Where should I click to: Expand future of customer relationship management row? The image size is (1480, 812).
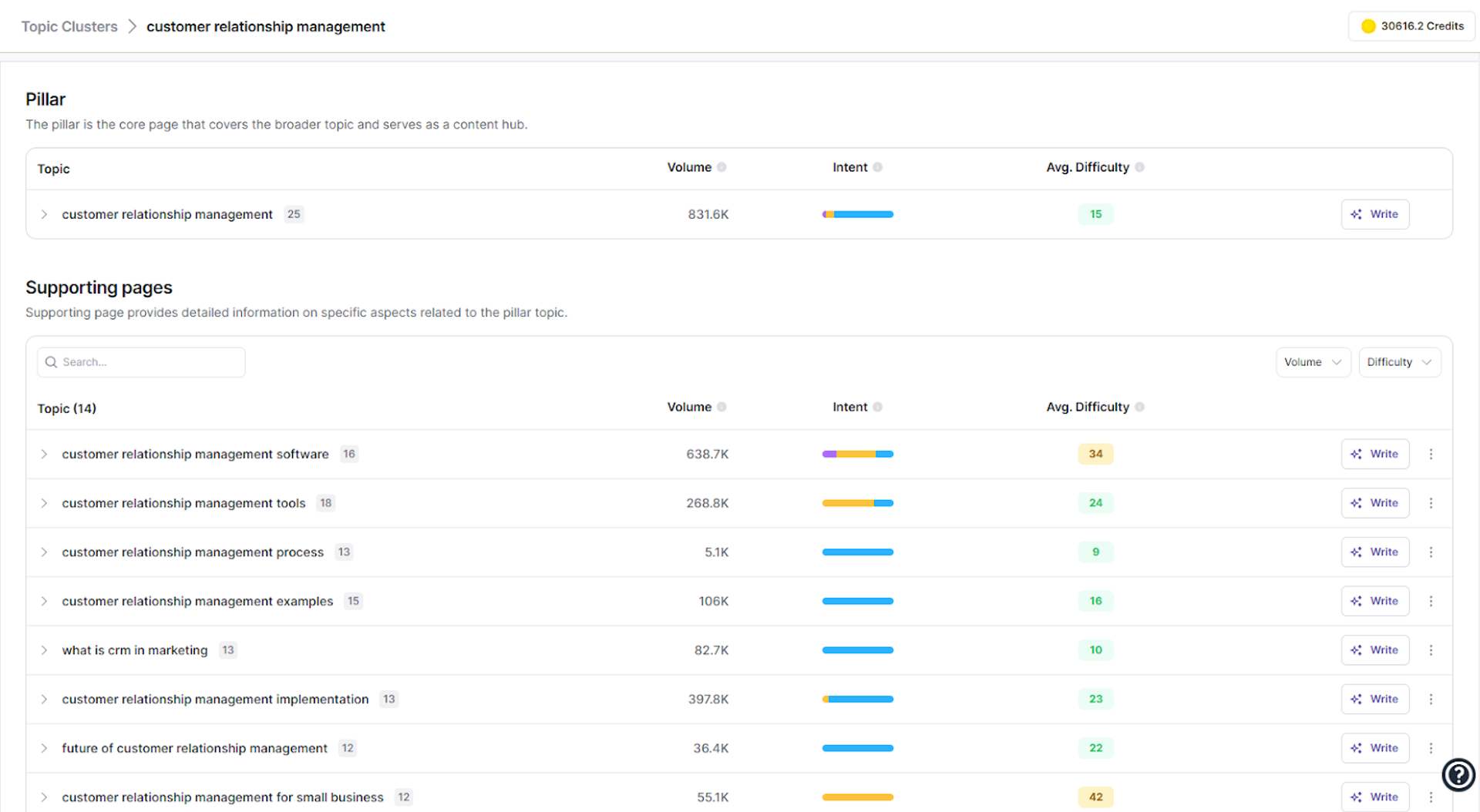(44, 748)
